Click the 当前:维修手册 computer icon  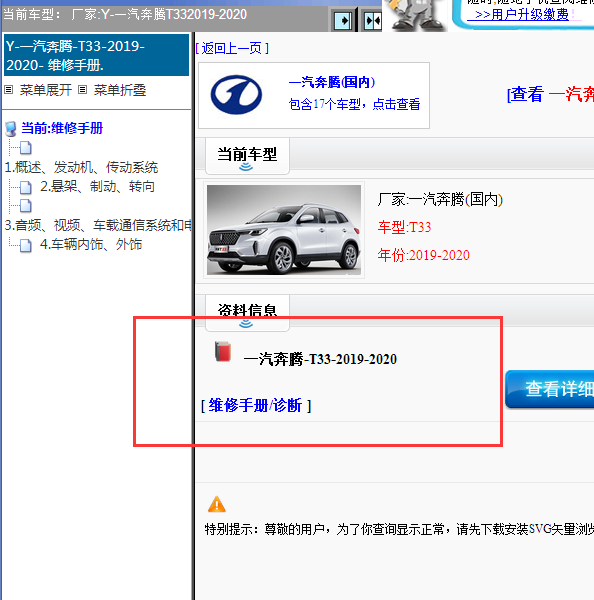point(11,129)
